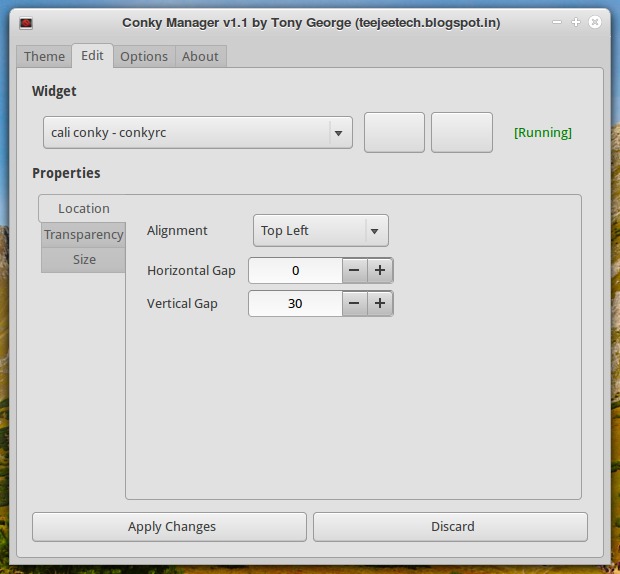Open the widget dropdown showing cali conky - conkyrc
Screen dimensions: 620x574
198,132
